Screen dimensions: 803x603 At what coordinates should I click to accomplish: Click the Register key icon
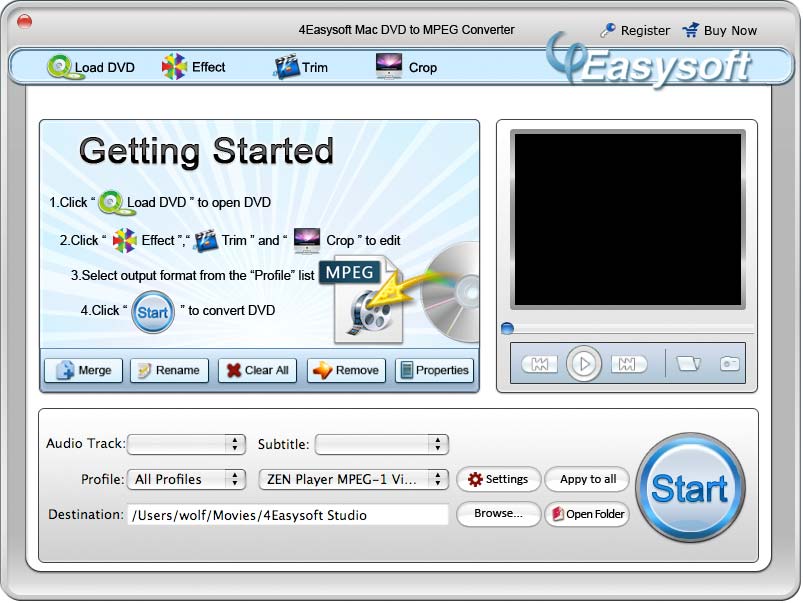pos(607,30)
